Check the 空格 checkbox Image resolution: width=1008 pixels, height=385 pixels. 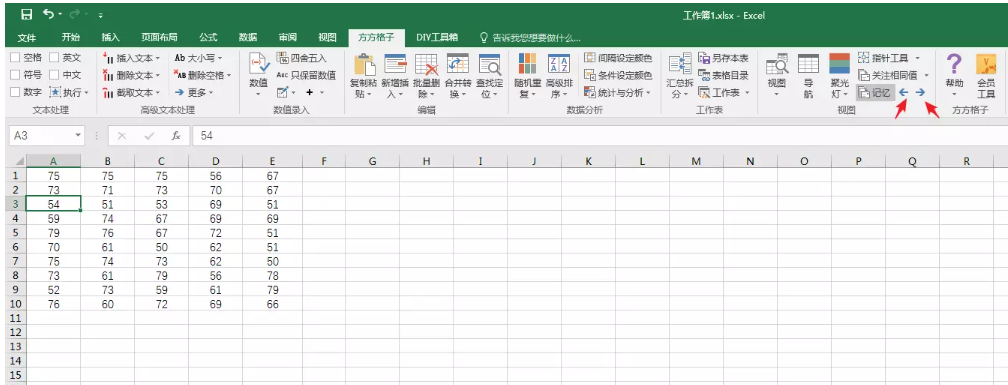coord(15,58)
